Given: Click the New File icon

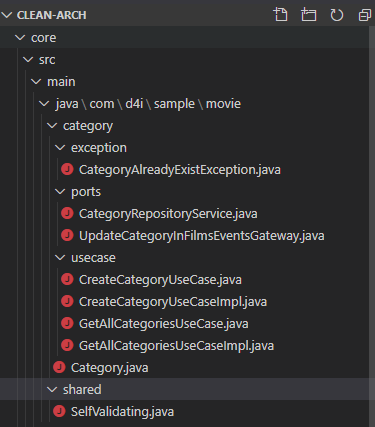Looking at the screenshot, I should (x=280, y=15).
